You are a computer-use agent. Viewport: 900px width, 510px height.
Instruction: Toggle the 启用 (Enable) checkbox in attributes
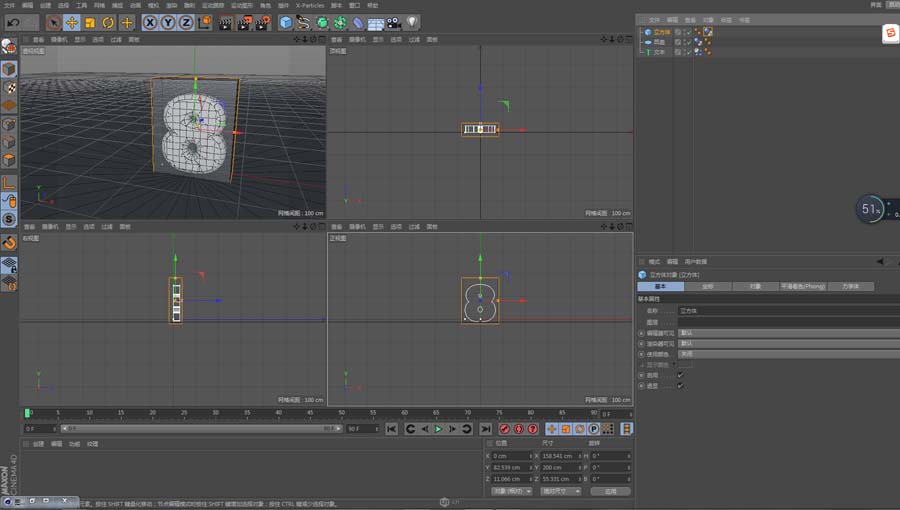(x=680, y=375)
